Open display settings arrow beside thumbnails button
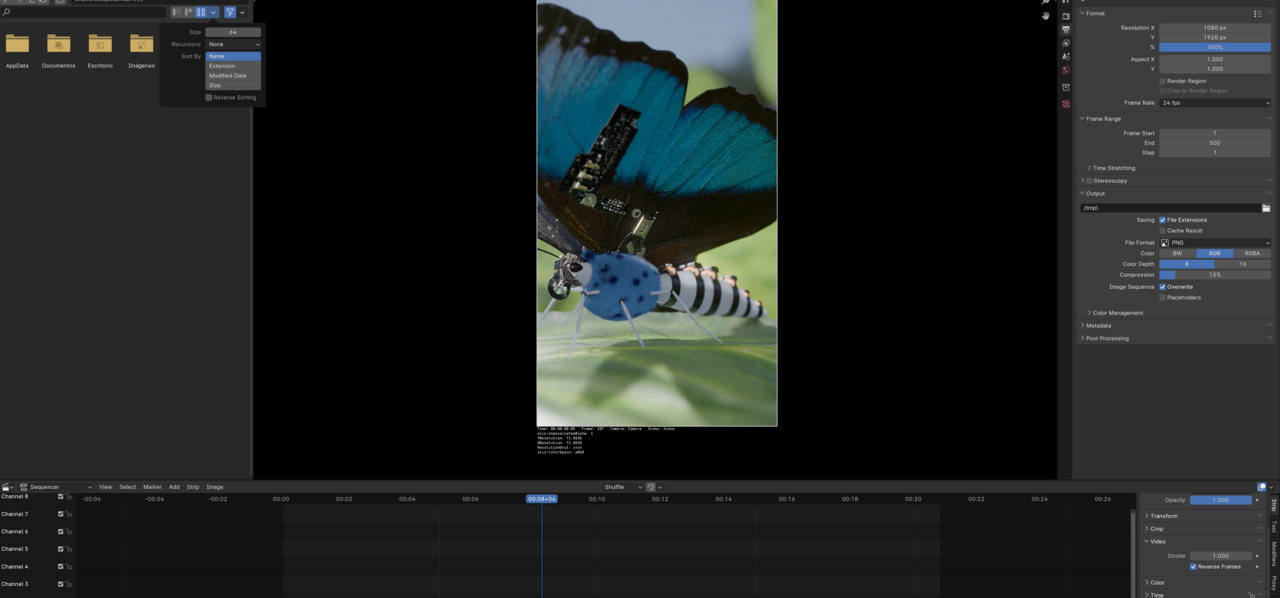 point(213,12)
